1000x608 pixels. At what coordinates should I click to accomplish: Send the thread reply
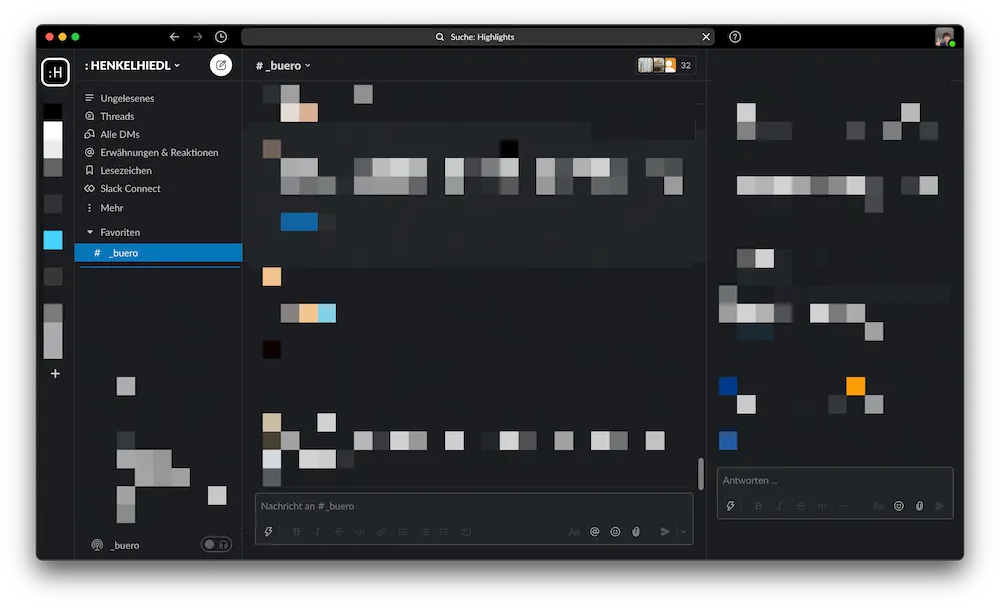(x=940, y=506)
